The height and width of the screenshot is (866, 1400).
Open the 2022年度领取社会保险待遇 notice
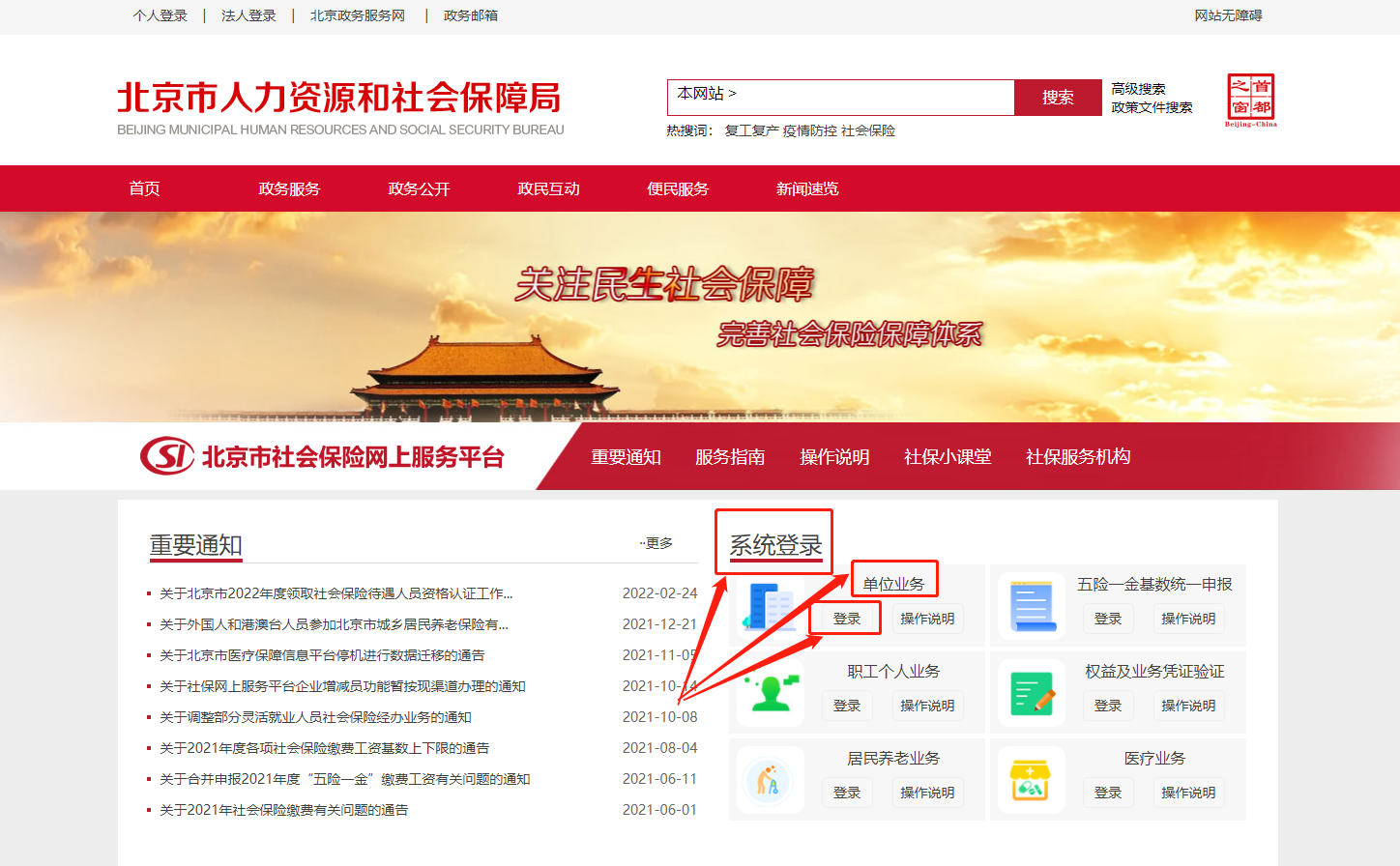point(335,593)
